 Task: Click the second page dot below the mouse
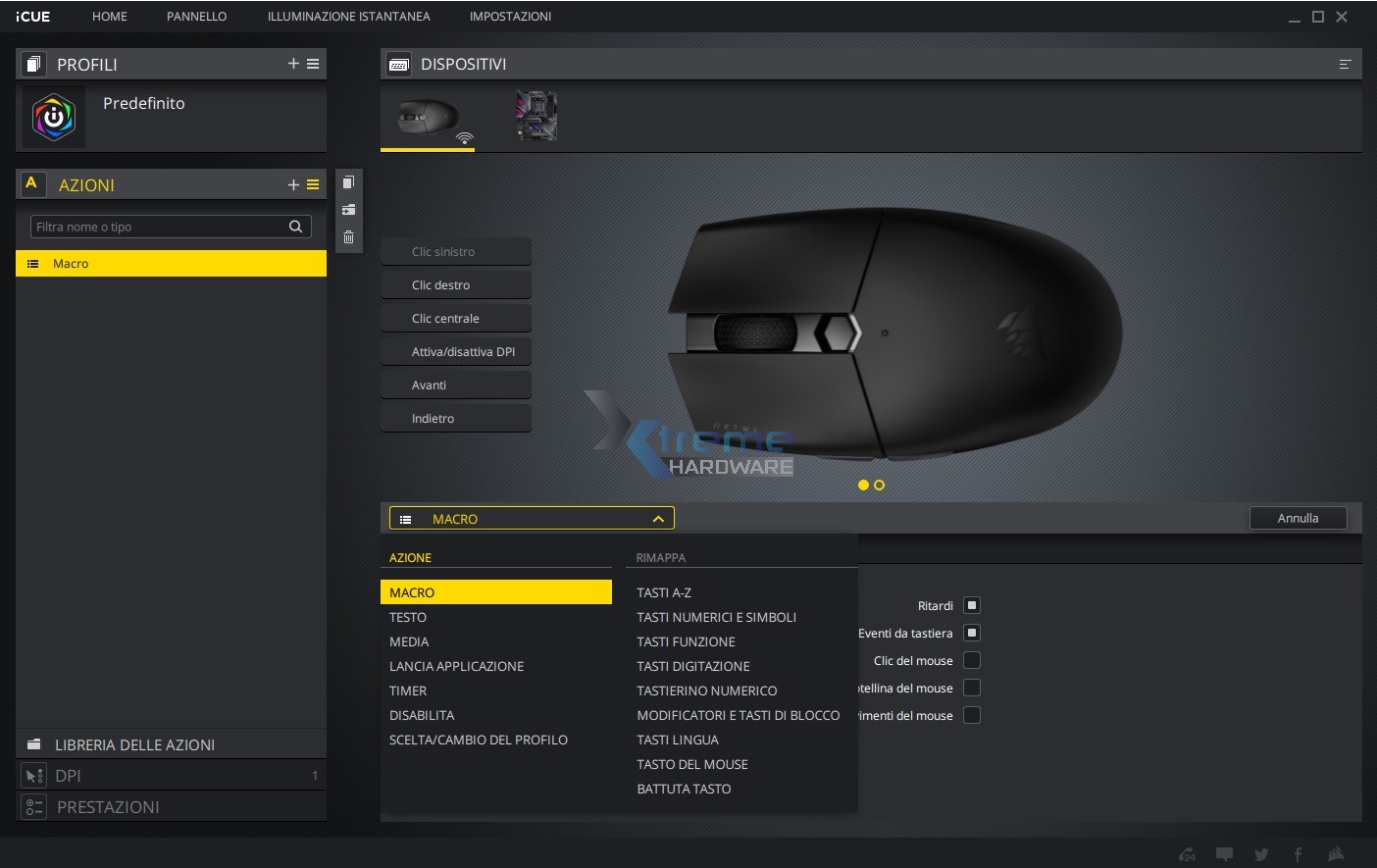tap(879, 485)
